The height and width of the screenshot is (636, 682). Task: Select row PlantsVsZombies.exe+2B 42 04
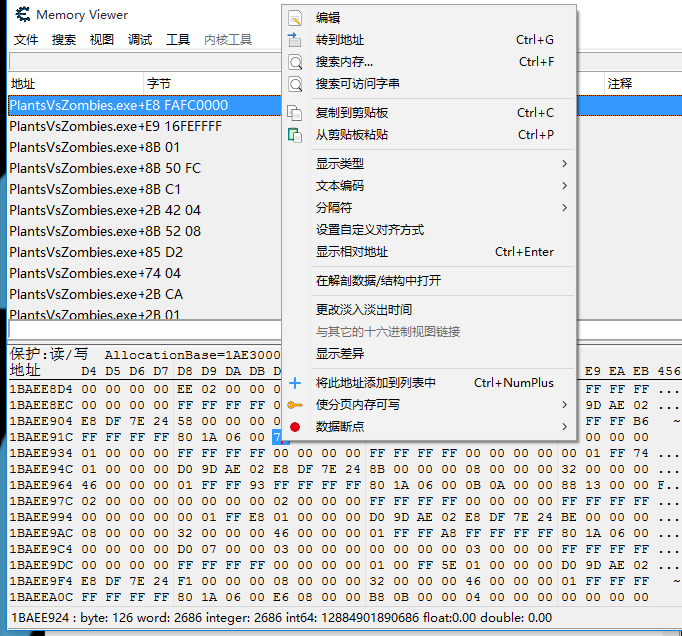144,210
